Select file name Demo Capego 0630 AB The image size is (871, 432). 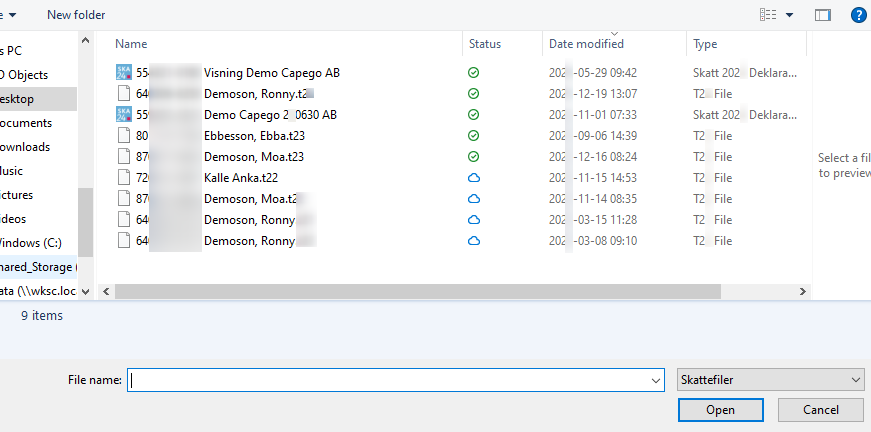click(271, 115)
